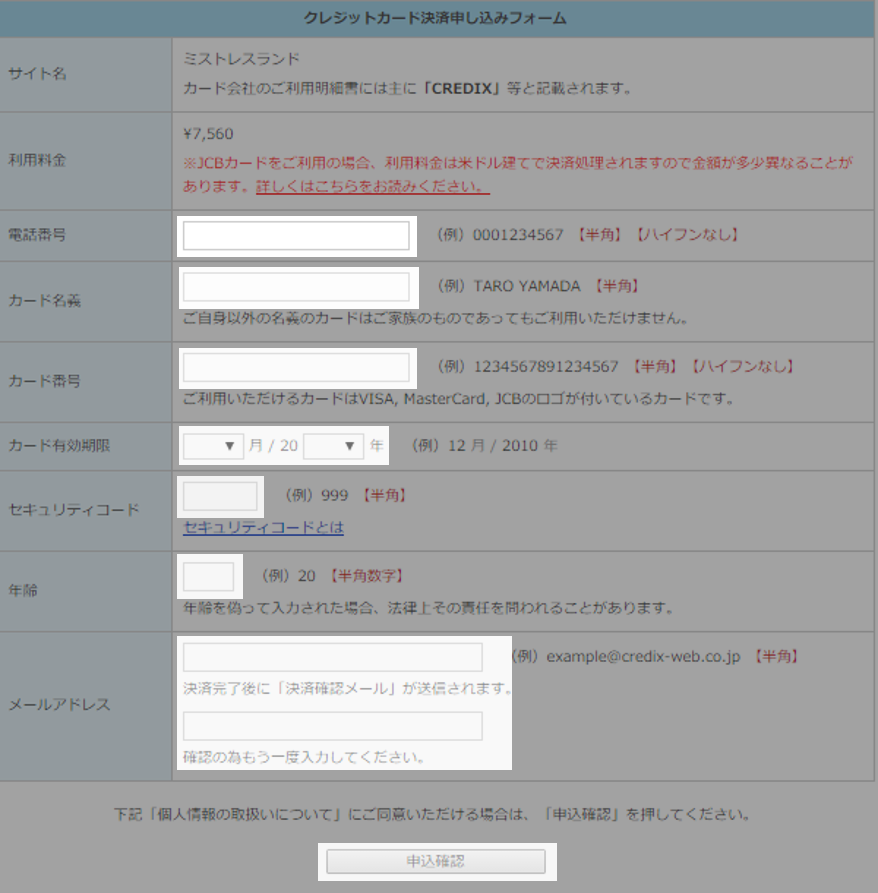878x893 pixels.
Task: Expand the expiry year dropdown after 20
Action: pyautogui.click(x=333, y=446)
